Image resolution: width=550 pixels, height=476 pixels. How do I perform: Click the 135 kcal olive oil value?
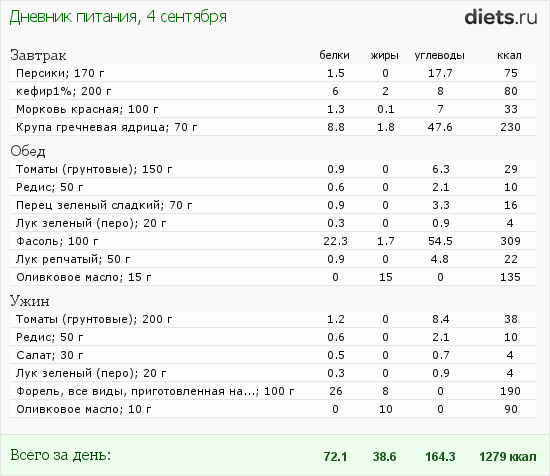[x=510, y=277]
